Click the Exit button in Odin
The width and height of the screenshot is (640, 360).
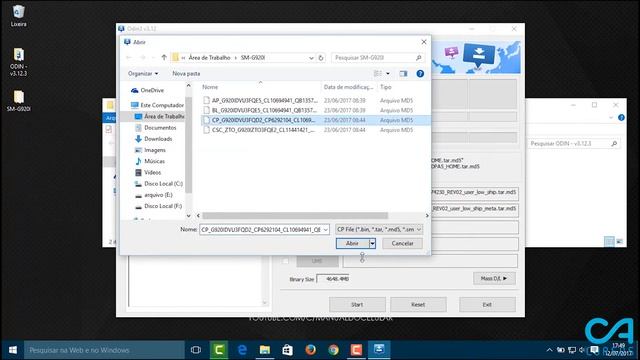click(487, 304)
